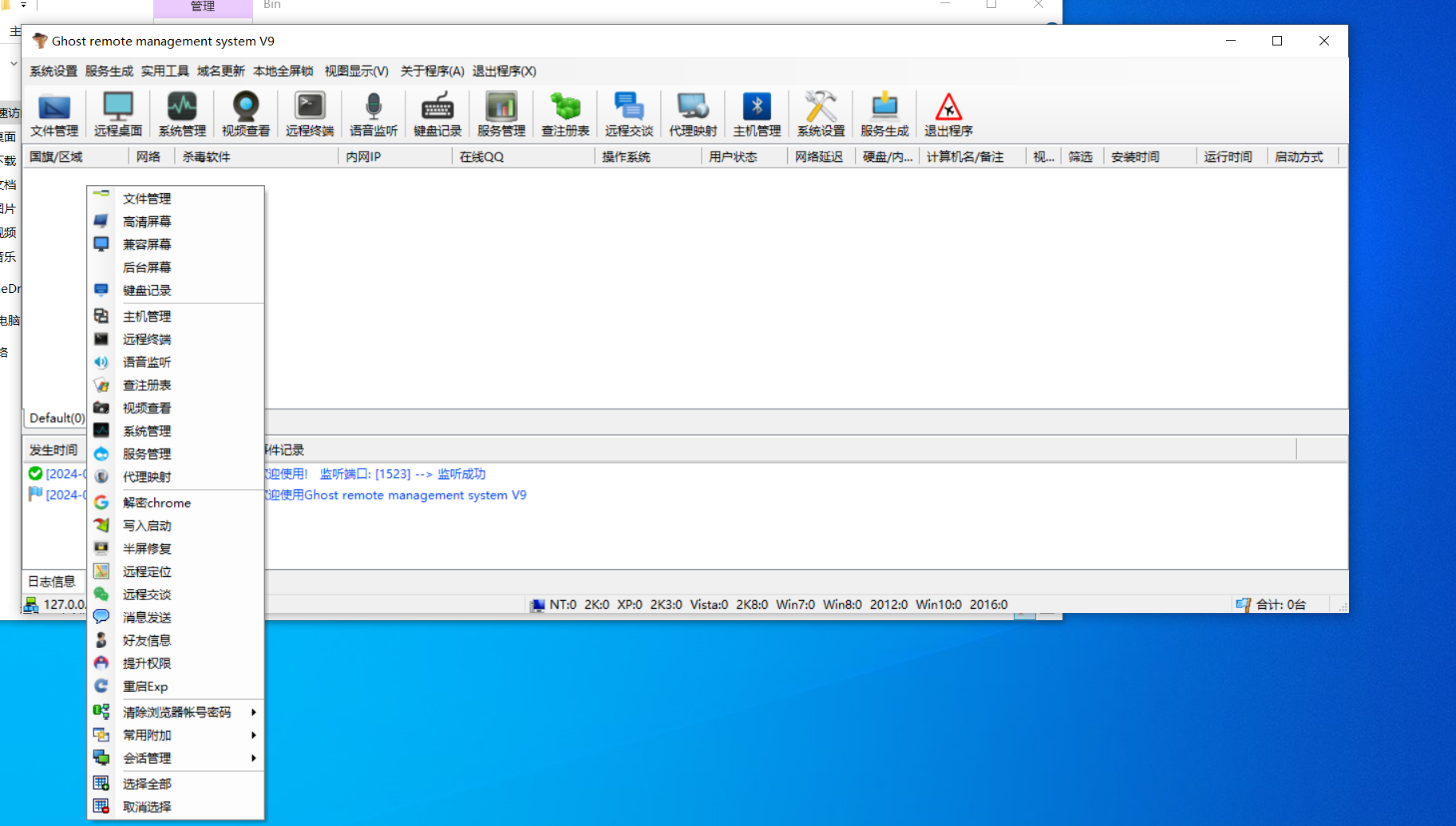
Task: Click 退出程序(X) menu bar item
Action: 504,71
